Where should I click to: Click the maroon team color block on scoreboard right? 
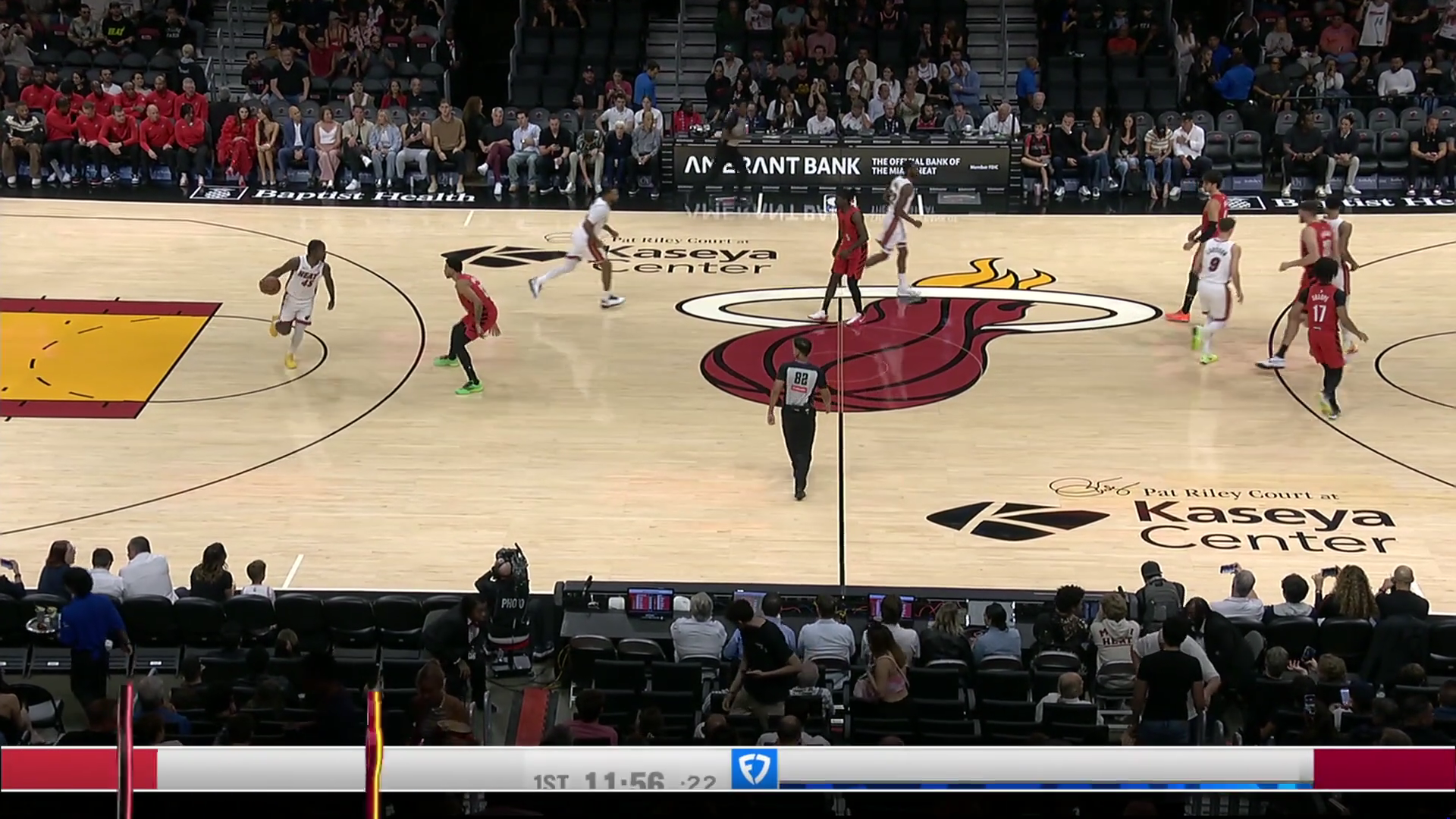[1383, 769]
